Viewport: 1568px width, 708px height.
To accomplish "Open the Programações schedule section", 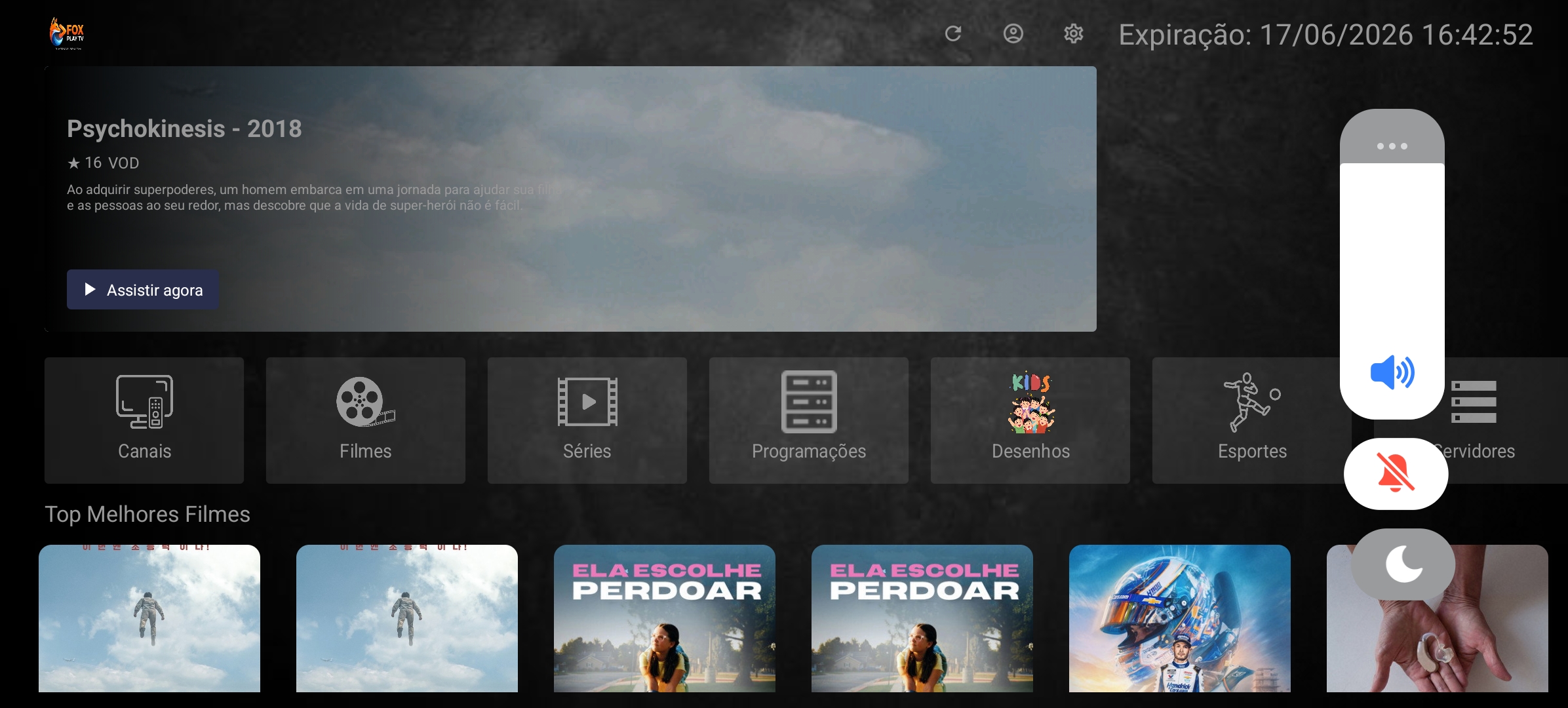I will [809, 420].
